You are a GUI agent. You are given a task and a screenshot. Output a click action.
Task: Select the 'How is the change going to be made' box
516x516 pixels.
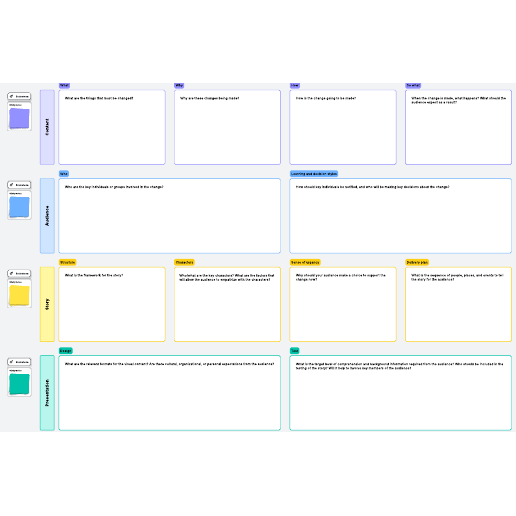(343, 127)
